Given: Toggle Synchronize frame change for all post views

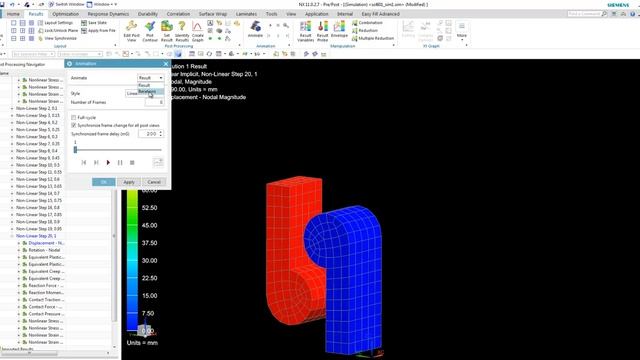Looking at the screenshot, I should click(x=73, y=125).
